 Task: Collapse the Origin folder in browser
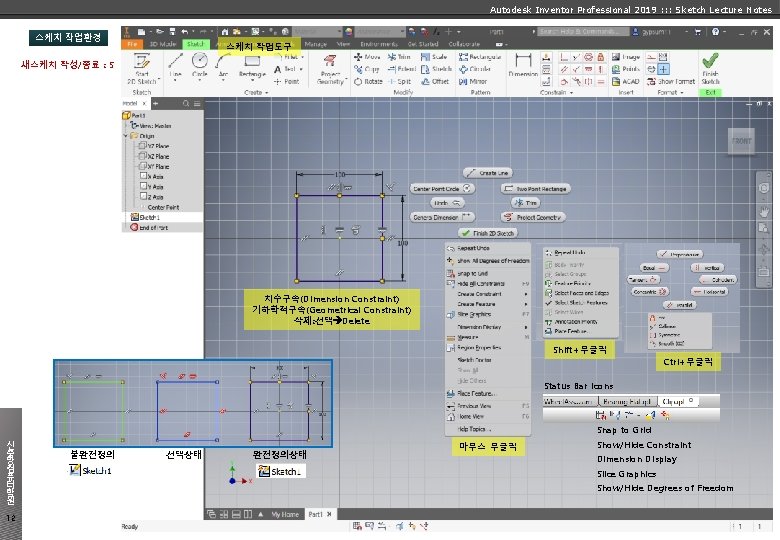[125, 136]
